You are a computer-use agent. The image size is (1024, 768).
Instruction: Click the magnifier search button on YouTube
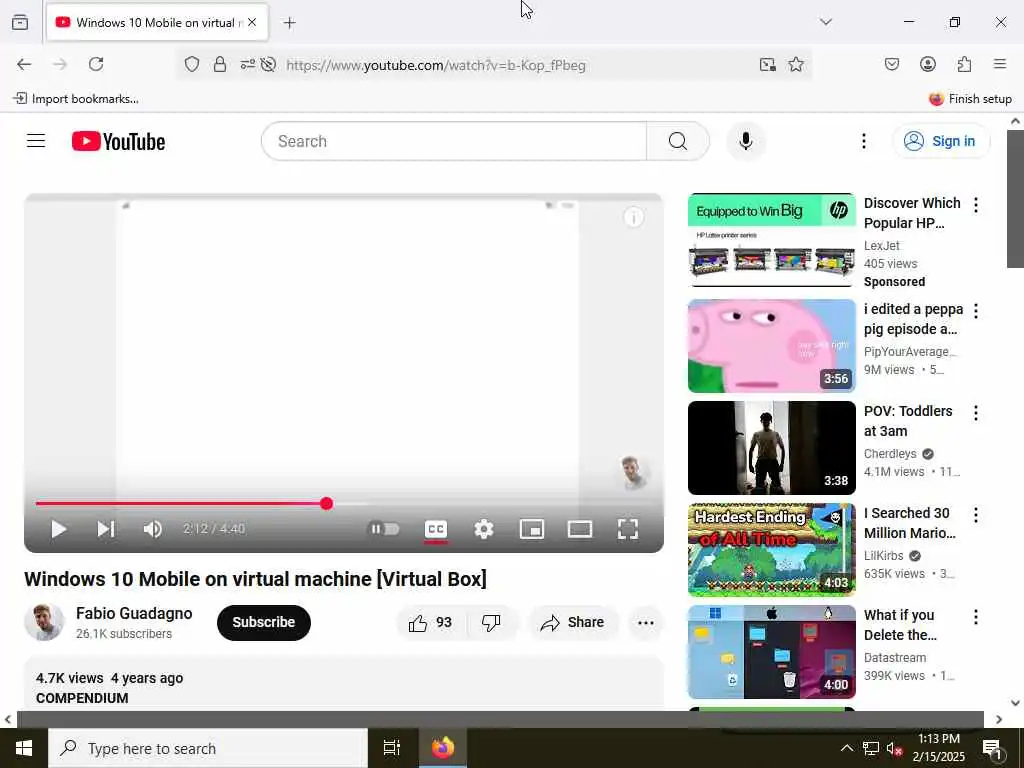pos(678,141)
